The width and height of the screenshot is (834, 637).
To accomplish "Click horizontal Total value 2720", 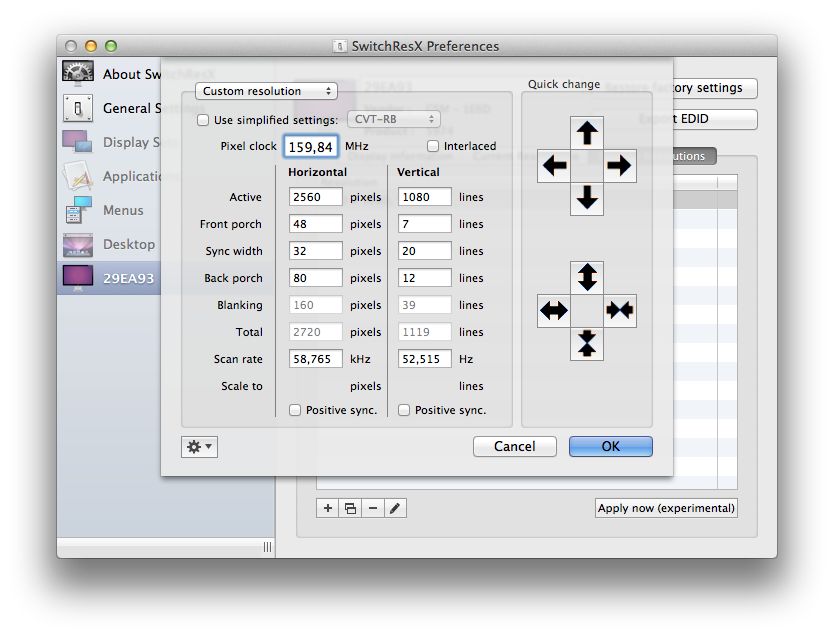I will (x=316, y=332).
